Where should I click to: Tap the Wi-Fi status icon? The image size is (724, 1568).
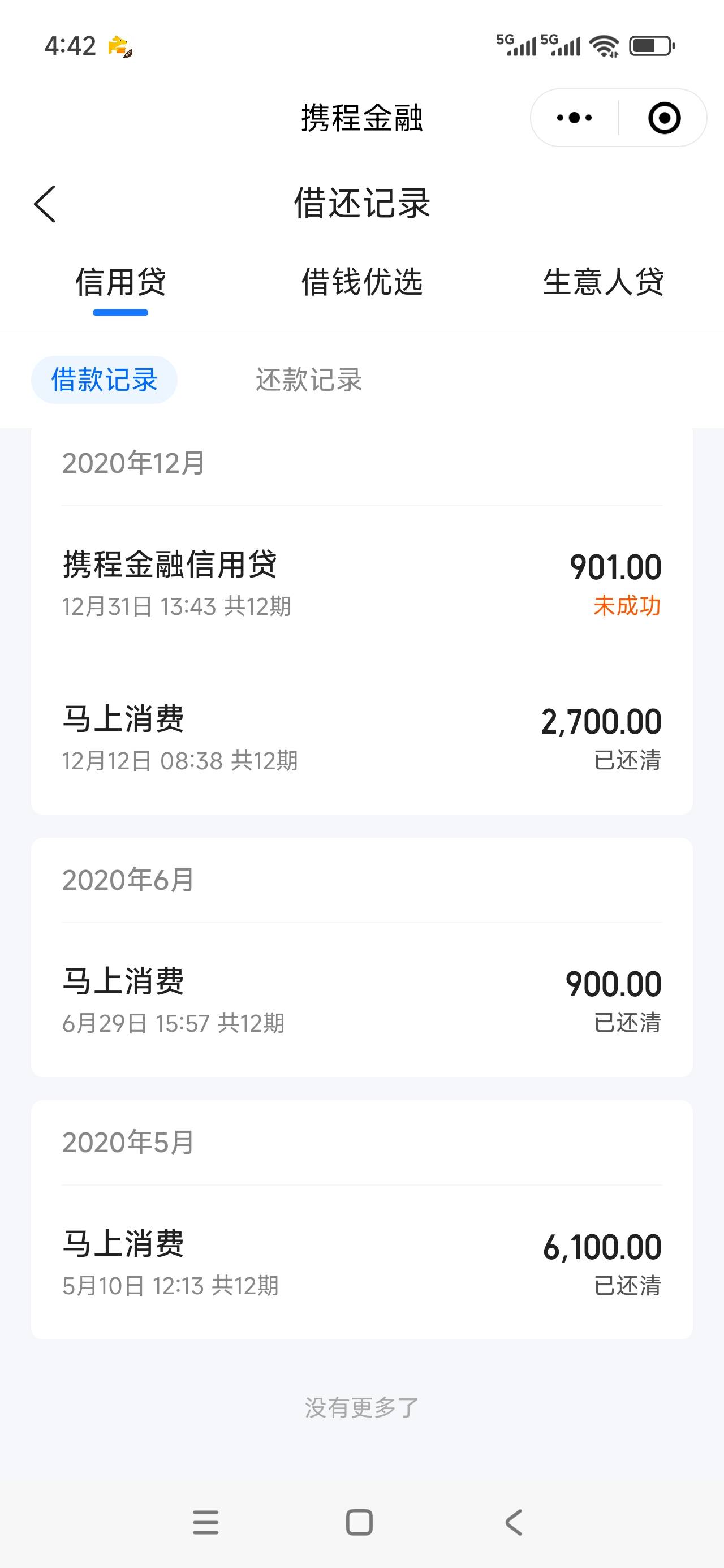(604, 46)
